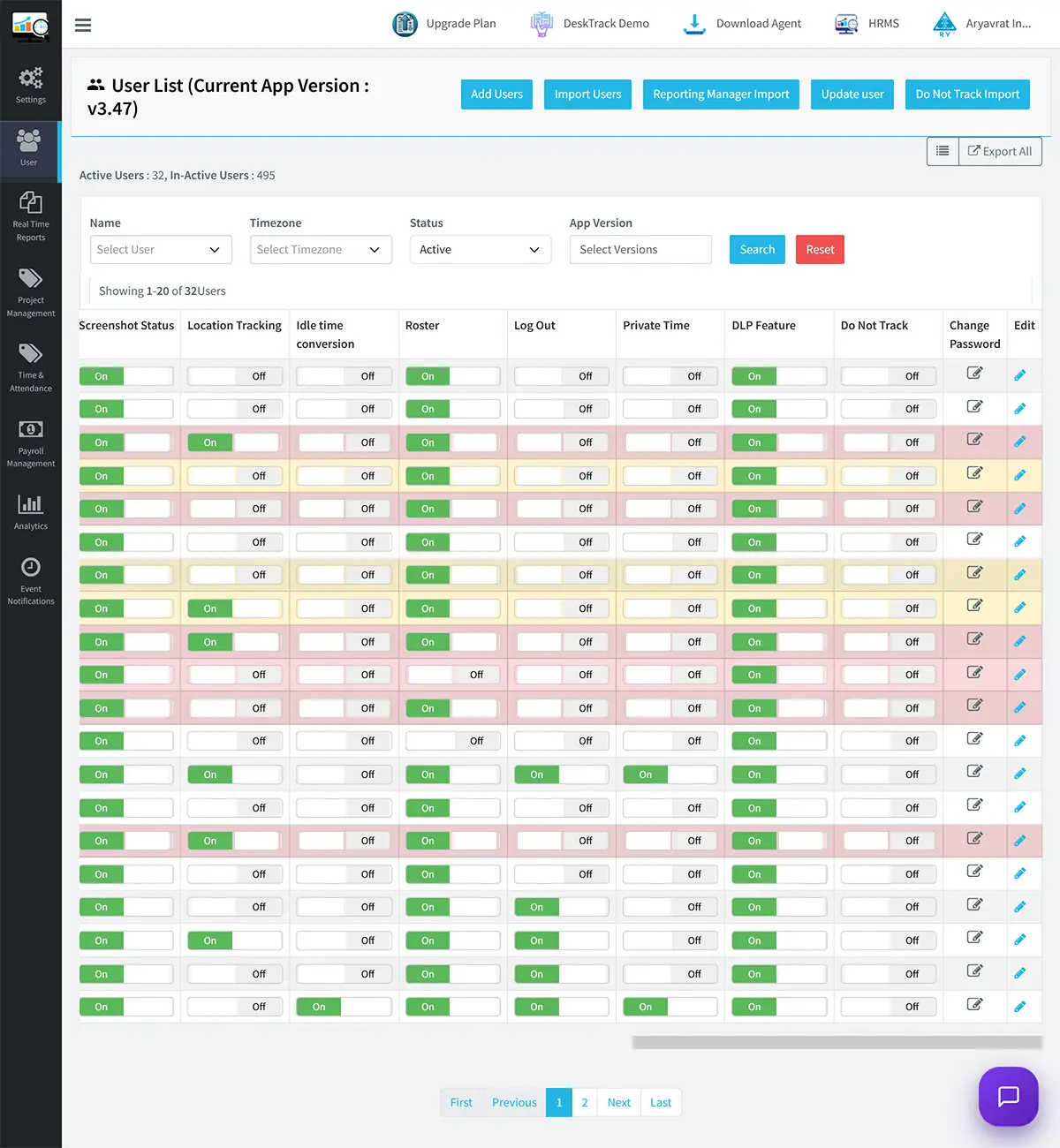Click Last in the pagination
Viewport: 1060px width, 1148px height.
click(661, 1103)
